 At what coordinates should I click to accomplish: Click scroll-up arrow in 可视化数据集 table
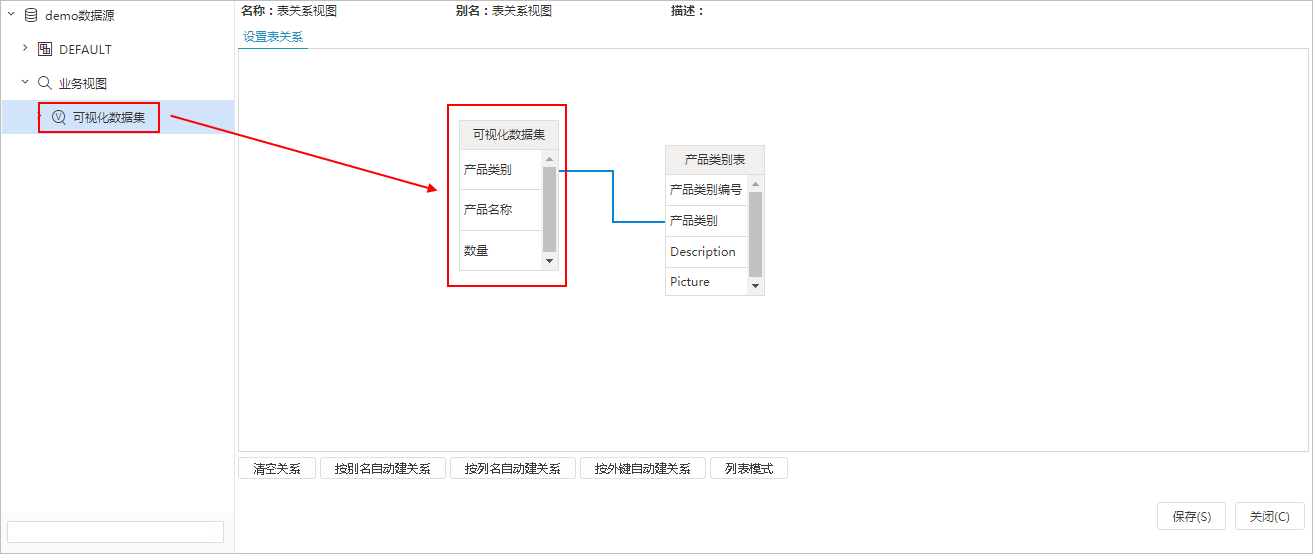coord(549,158)
